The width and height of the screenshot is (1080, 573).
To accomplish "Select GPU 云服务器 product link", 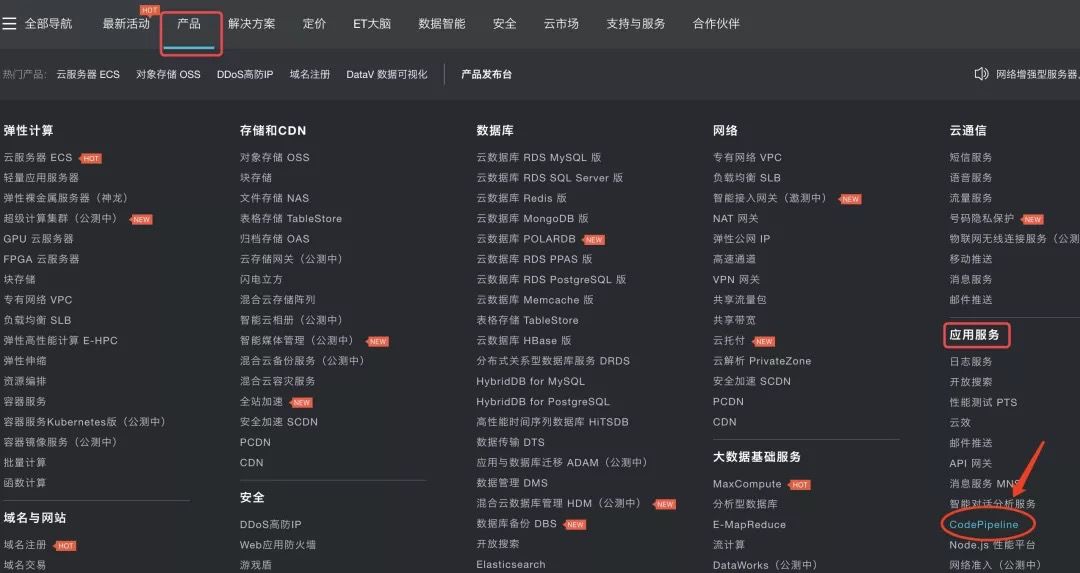I will [x=39, y=239].
